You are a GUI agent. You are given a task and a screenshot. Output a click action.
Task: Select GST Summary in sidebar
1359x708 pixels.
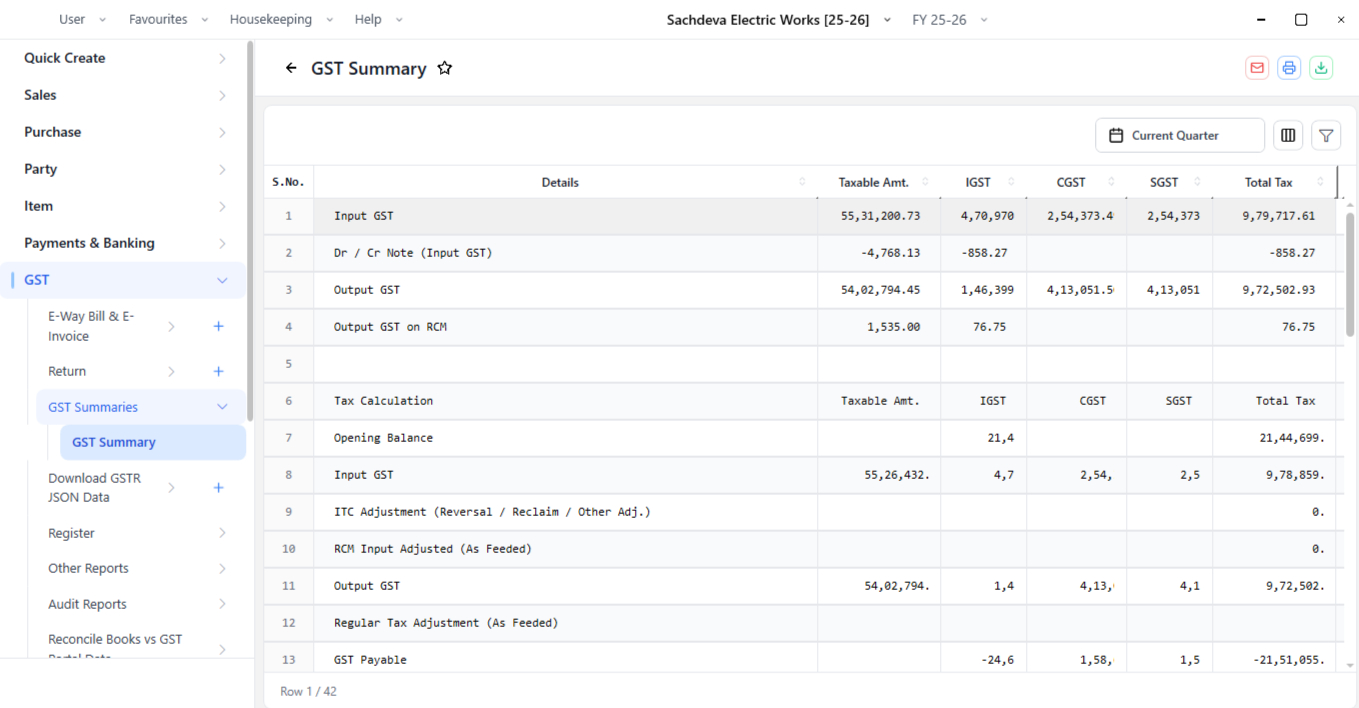(153, 442)
